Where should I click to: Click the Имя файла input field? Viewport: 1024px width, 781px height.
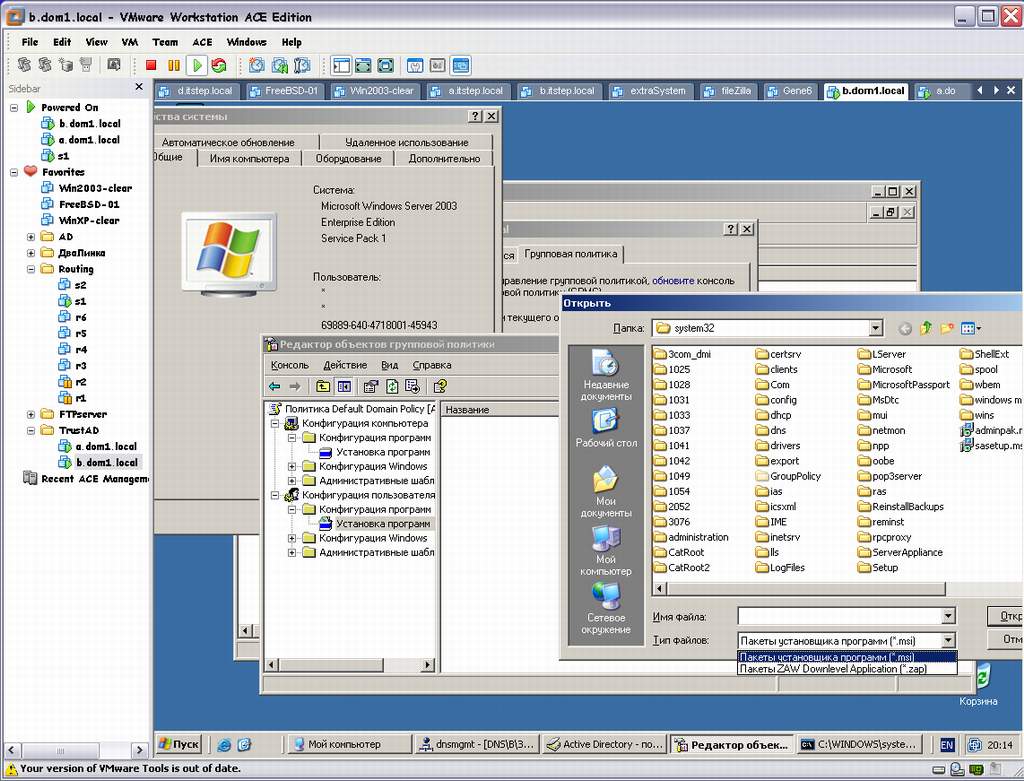pos(838,616)
